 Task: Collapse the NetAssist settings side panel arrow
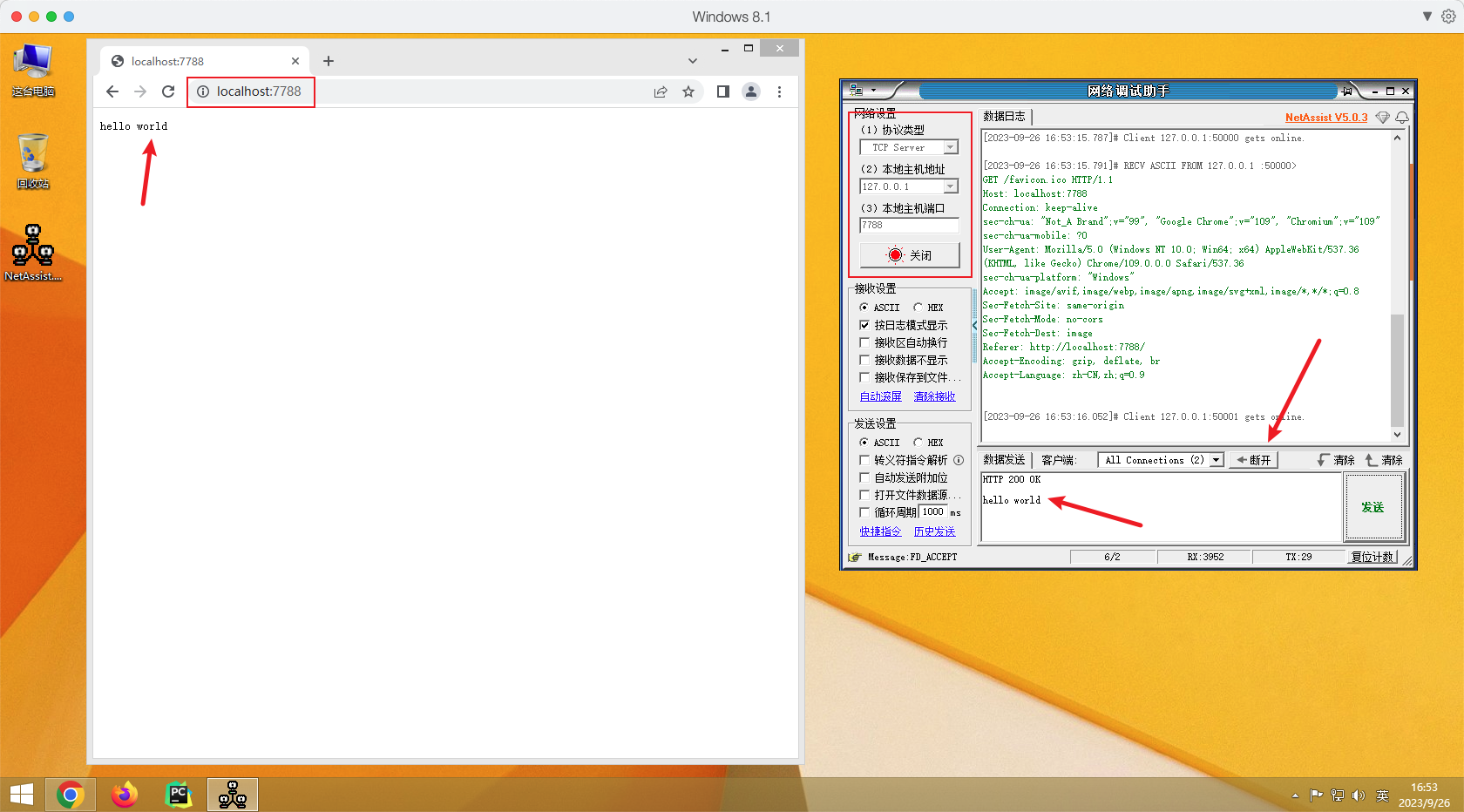[974, 325]
